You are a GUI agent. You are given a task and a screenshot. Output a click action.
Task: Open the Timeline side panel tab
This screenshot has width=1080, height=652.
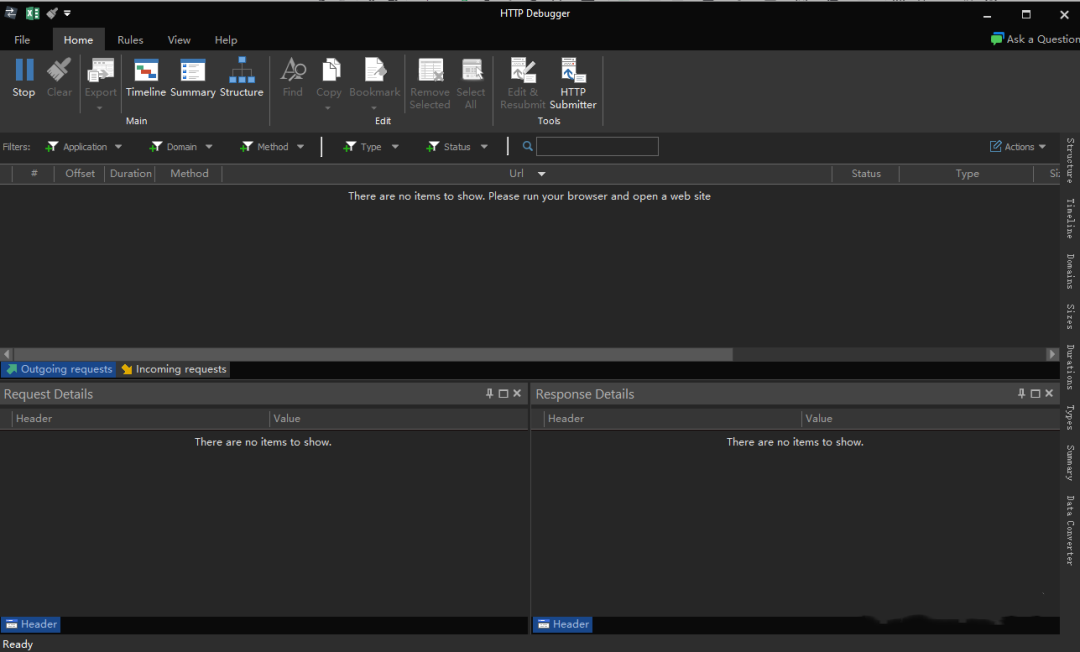(x=1070, y=218)
